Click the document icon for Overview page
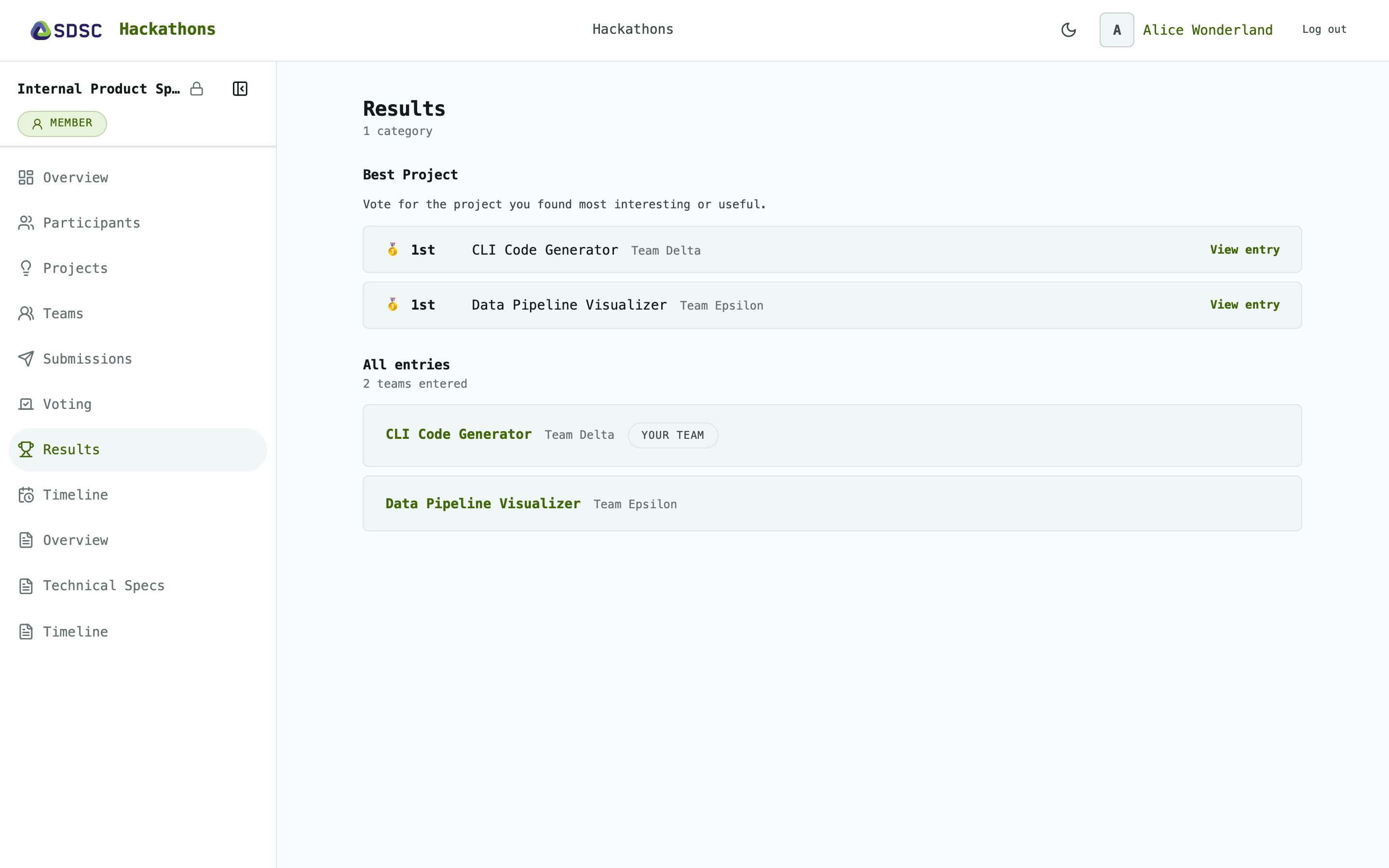 [x=26, y=540]
